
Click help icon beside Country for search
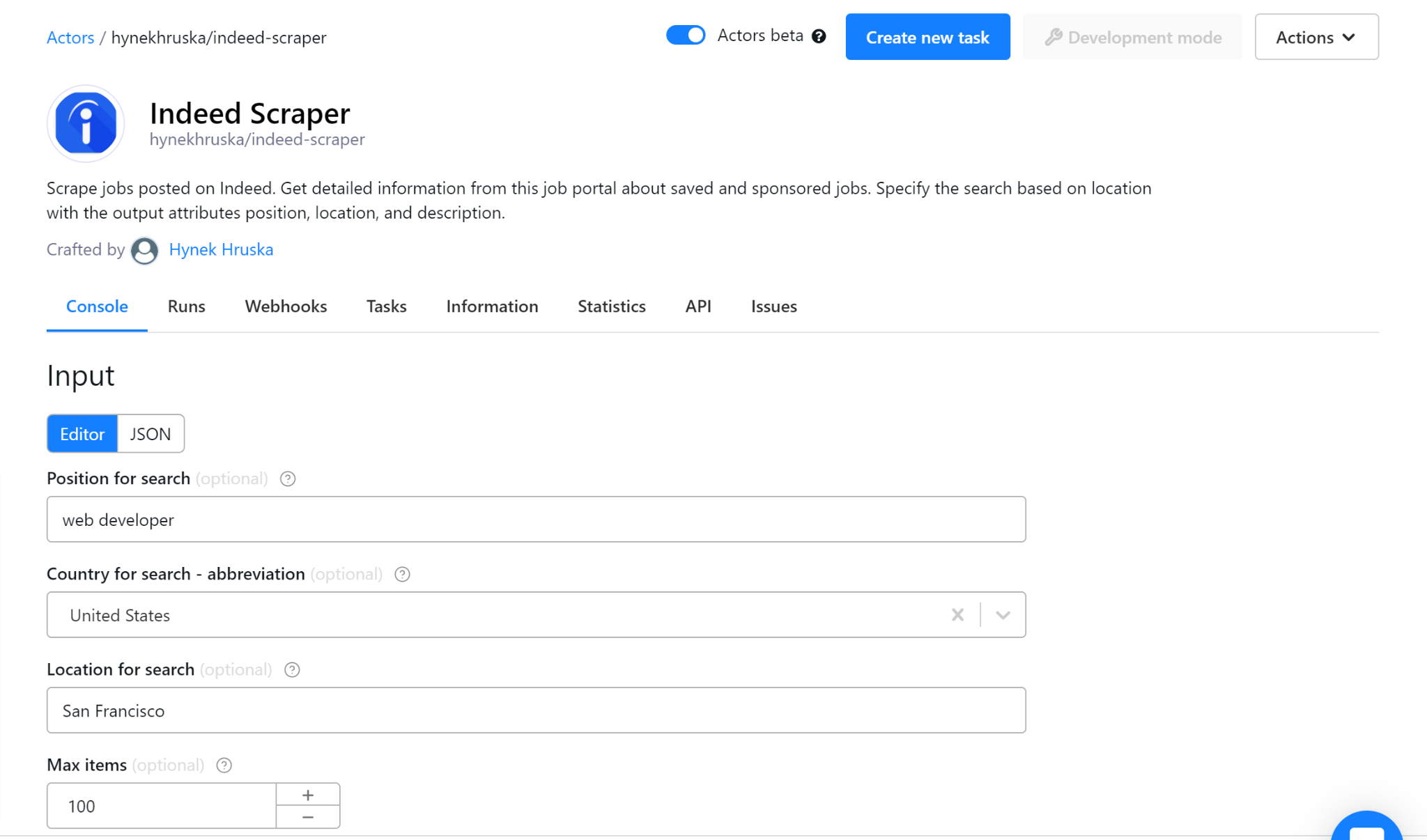pos(402,574)
